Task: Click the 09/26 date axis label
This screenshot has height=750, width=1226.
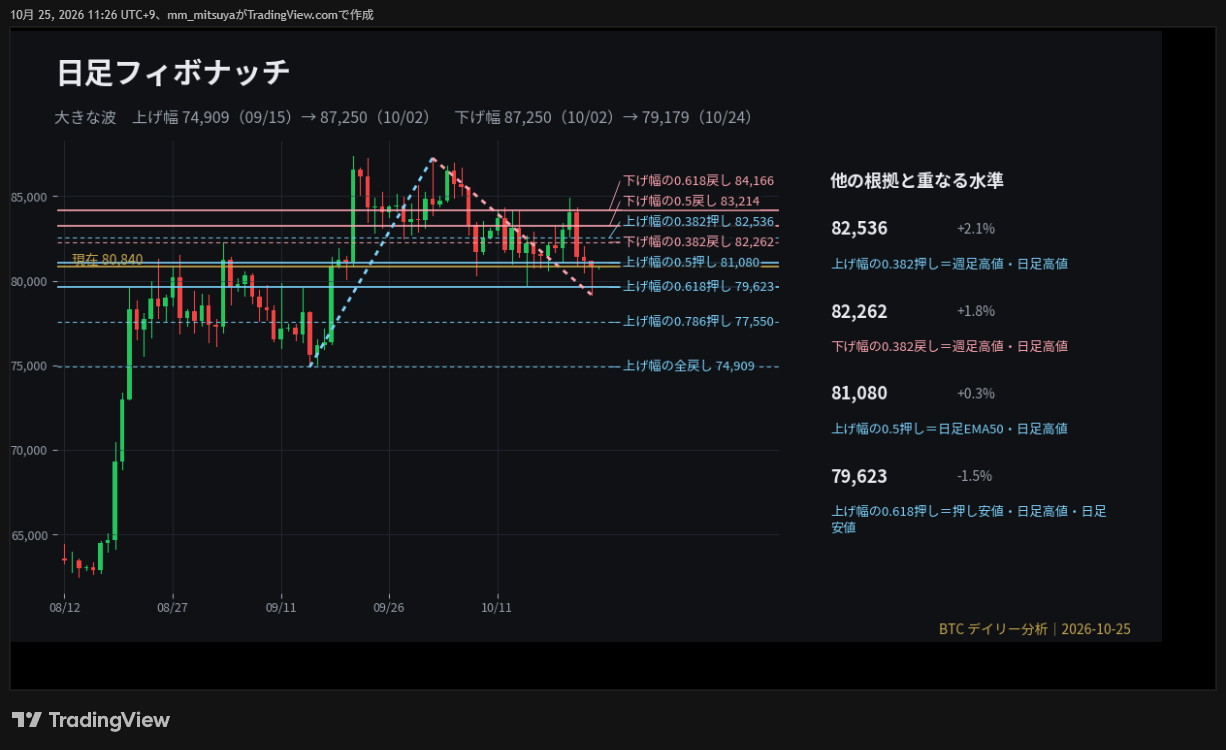Action: (x=388, y=607)
